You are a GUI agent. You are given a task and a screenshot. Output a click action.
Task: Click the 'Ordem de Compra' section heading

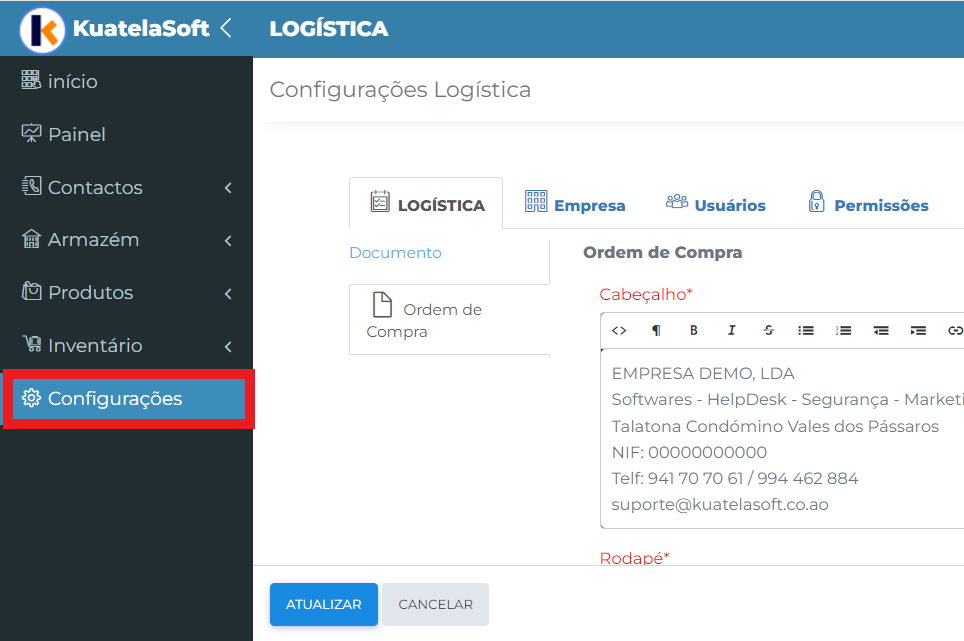coord(662,253)
